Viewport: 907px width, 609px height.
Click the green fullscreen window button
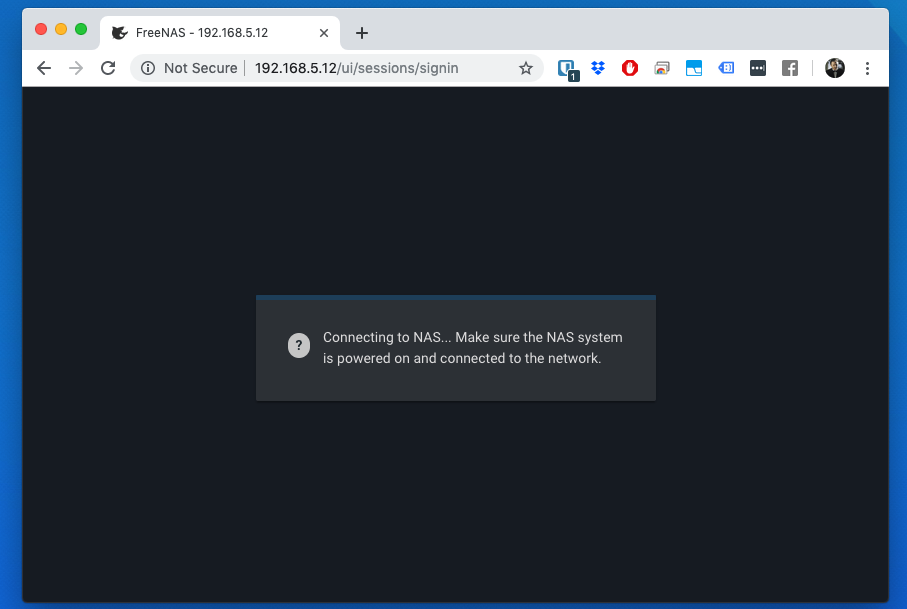click(x=81, y=29)
